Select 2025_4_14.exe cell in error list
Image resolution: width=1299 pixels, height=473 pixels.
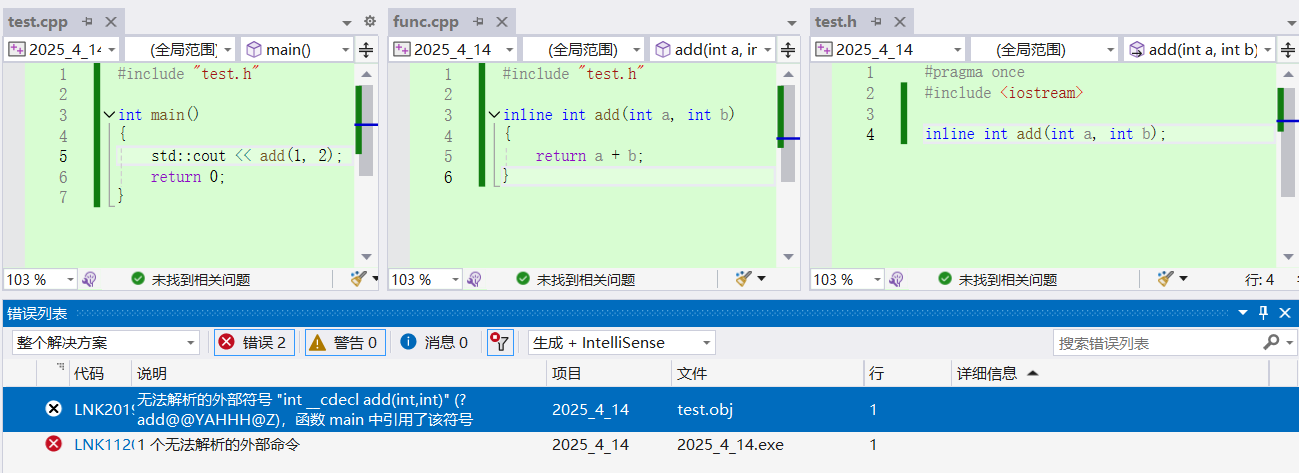[730, 444]
